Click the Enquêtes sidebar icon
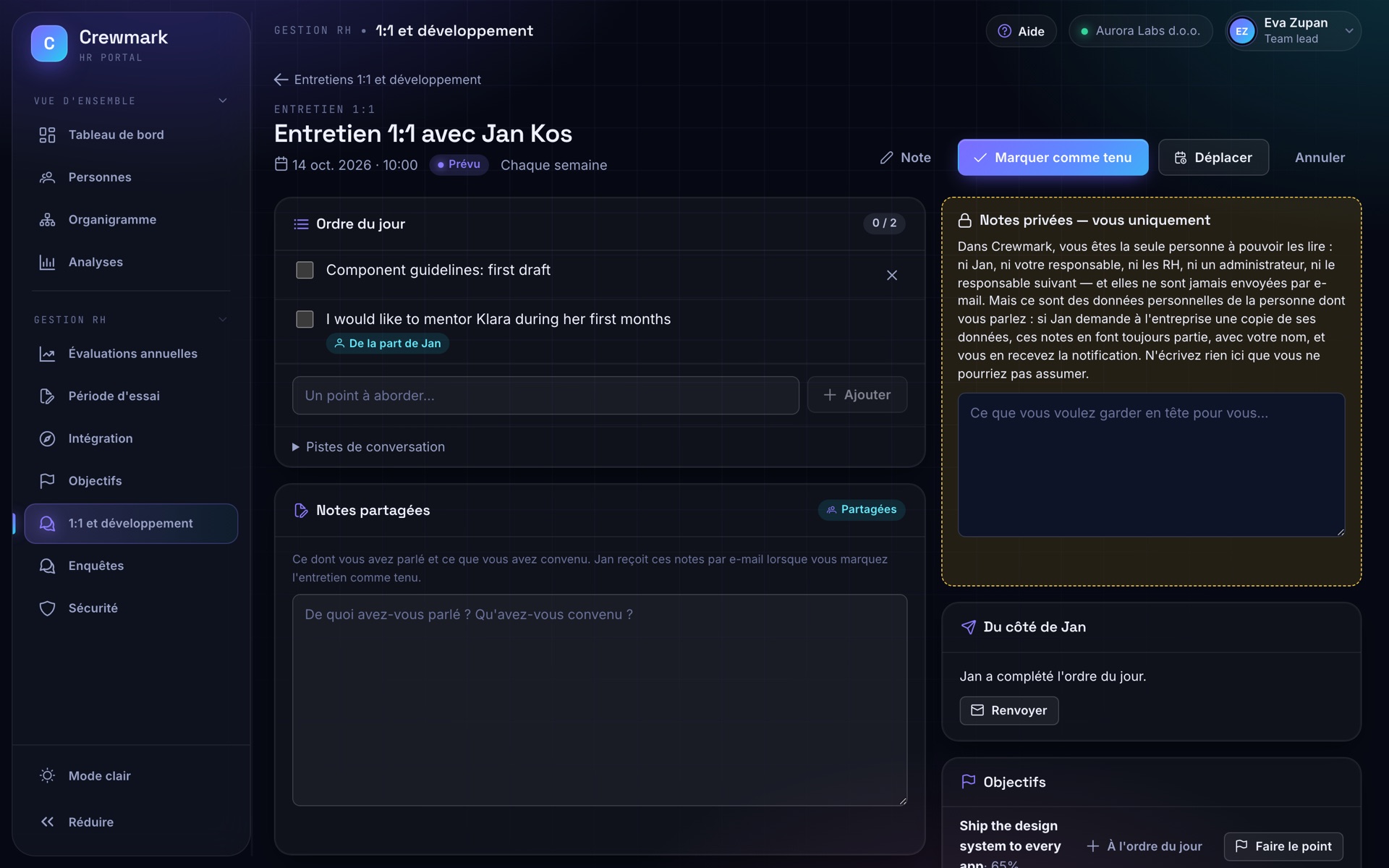Screen dimensions: 1389x868 (x=47, y=566)
